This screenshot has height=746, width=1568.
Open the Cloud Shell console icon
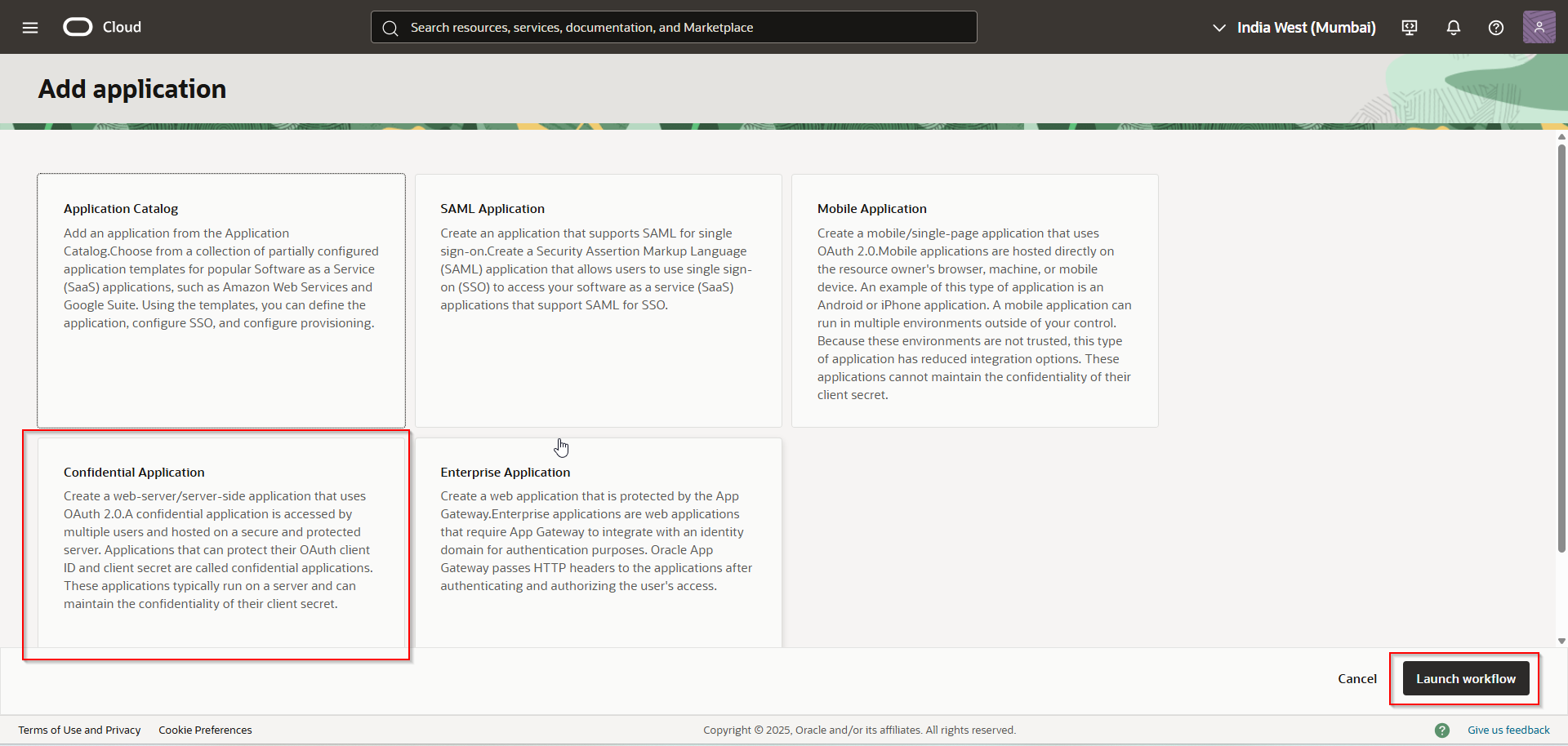1408,27
